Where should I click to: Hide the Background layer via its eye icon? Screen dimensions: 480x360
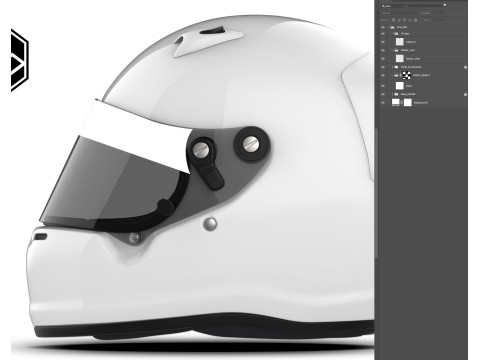(x=383, y=103)
